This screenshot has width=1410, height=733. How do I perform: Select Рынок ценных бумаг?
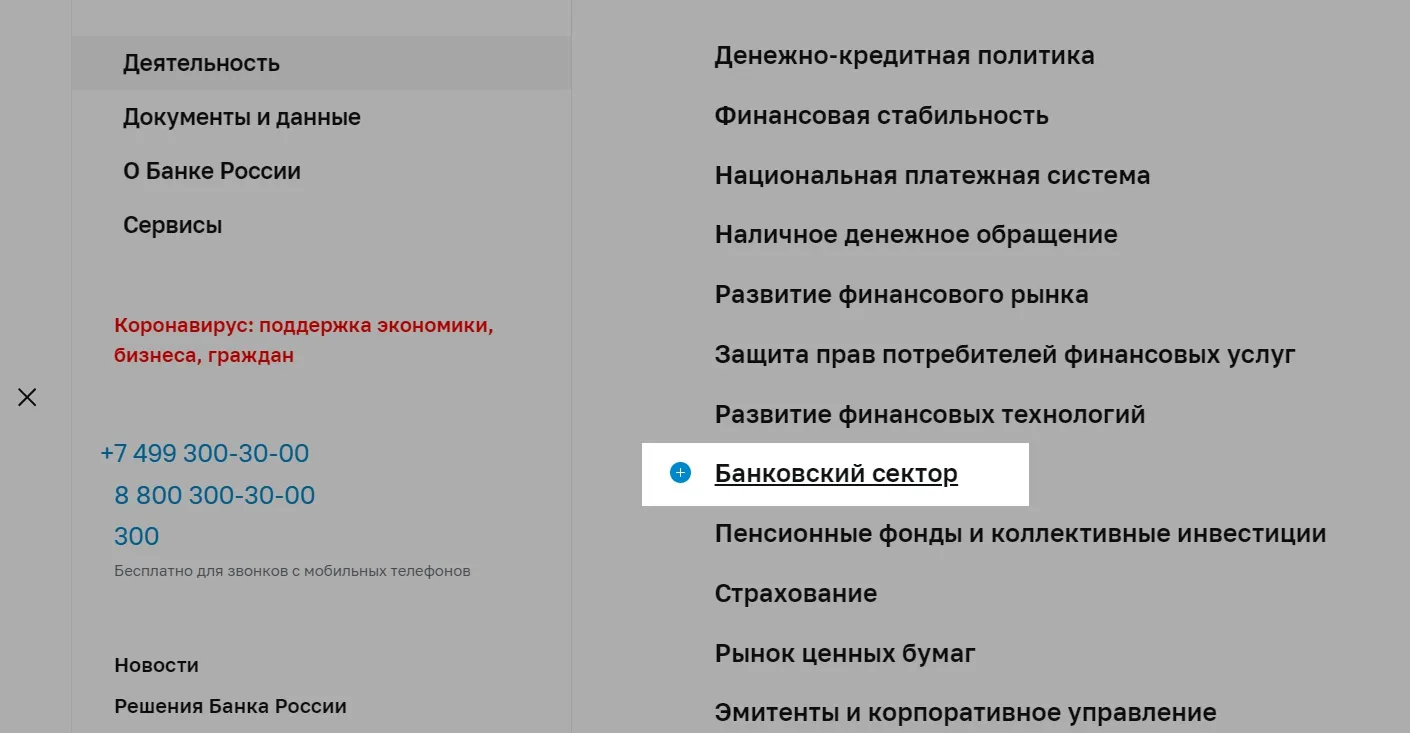(845, 654)
